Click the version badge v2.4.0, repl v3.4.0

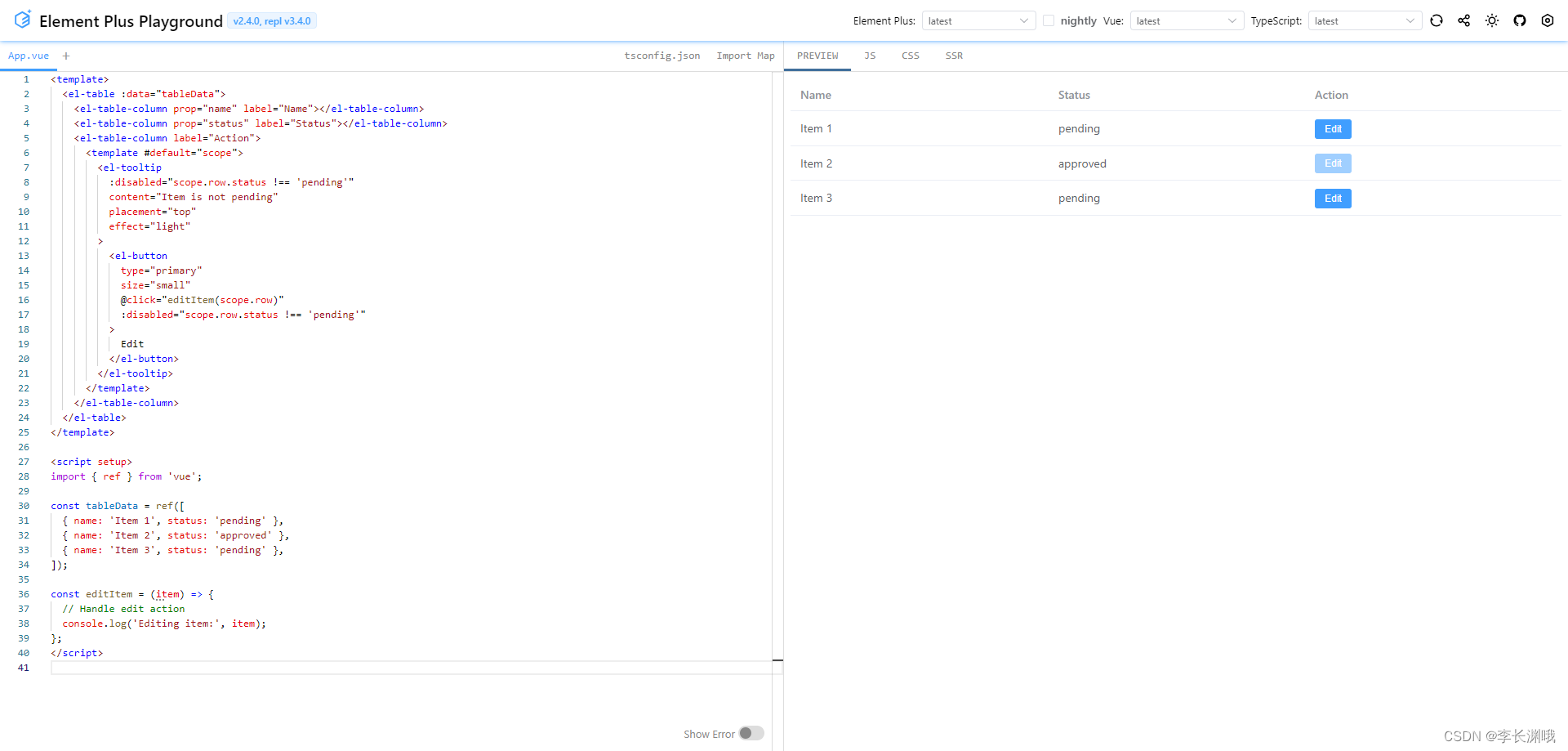(272, 21)
